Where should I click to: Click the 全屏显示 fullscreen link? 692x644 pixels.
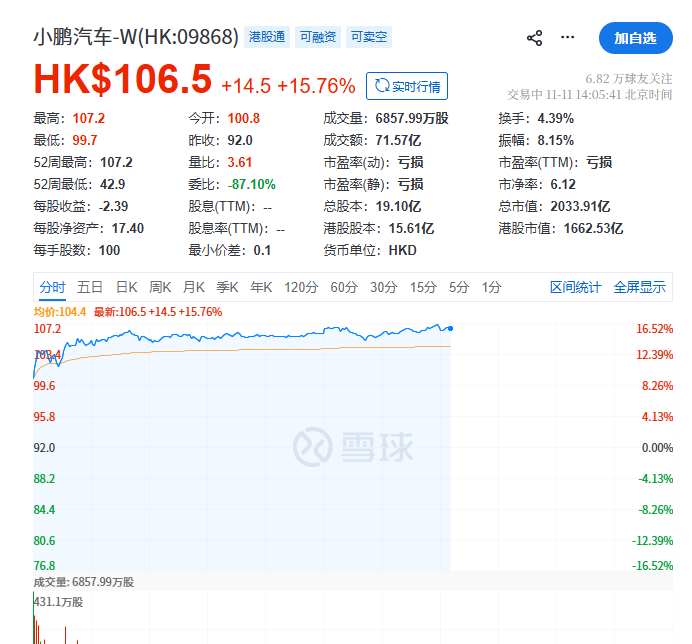(639, 287)
